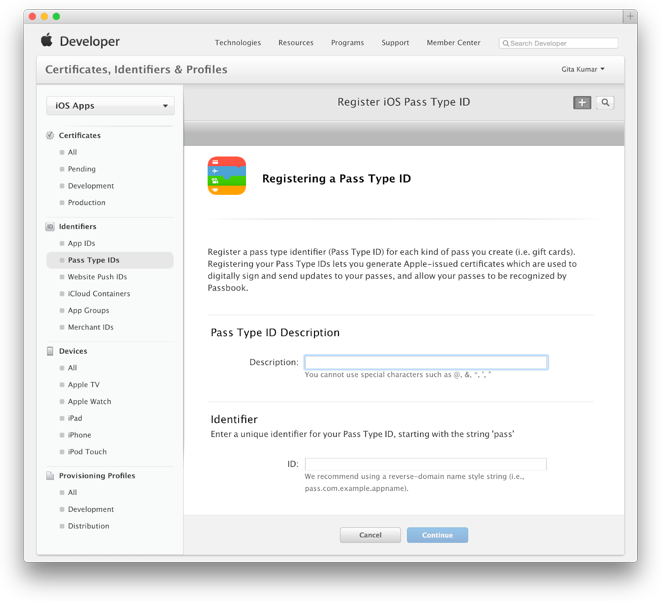This screenshot has width=661, height=601.
Task: Click the plus add button icon
Action: tap(582, 102)
